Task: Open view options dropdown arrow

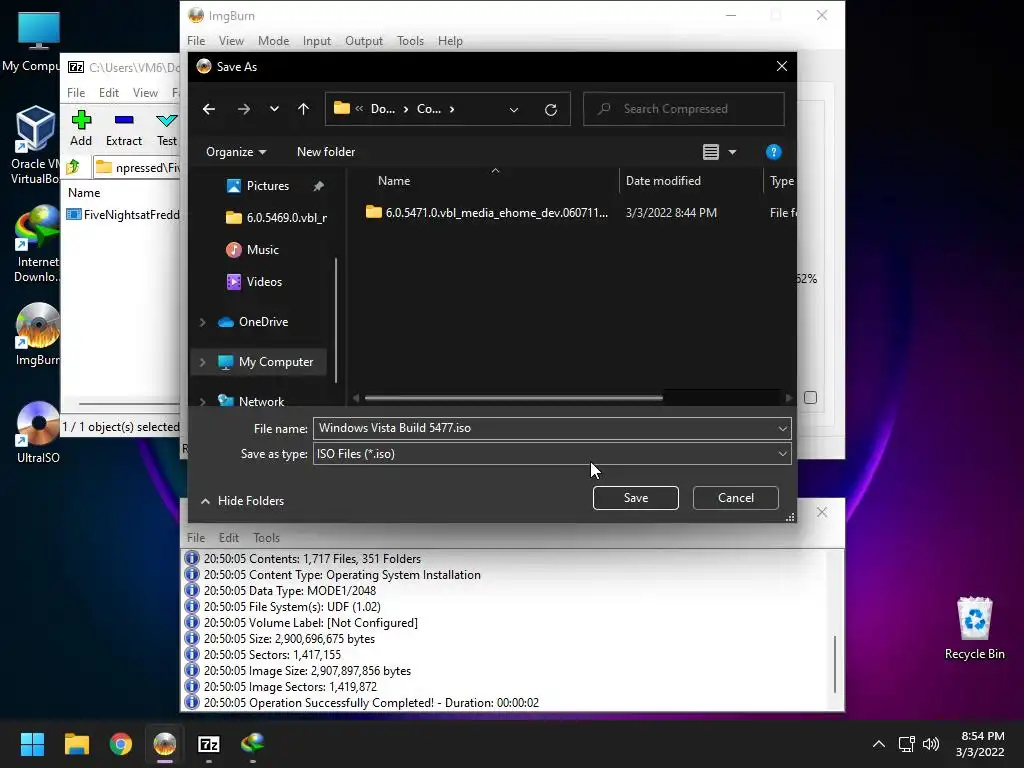Action: click(732, 152)
